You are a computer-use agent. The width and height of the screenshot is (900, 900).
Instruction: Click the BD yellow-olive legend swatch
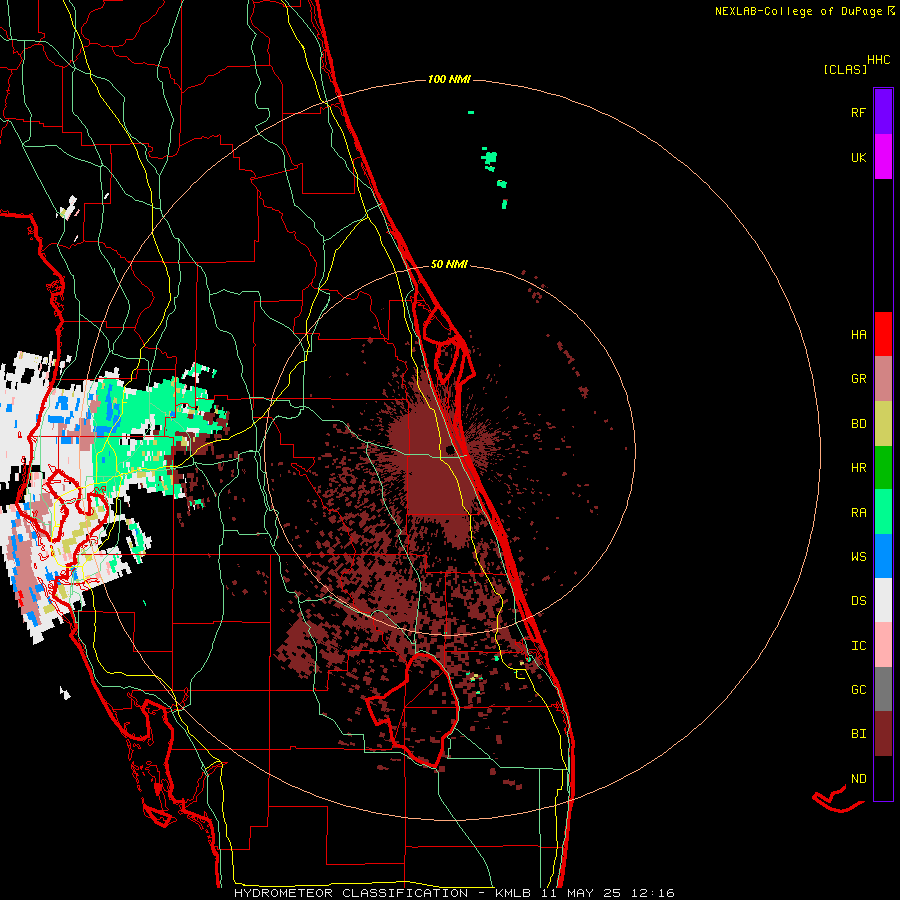[x=883, y=423]
